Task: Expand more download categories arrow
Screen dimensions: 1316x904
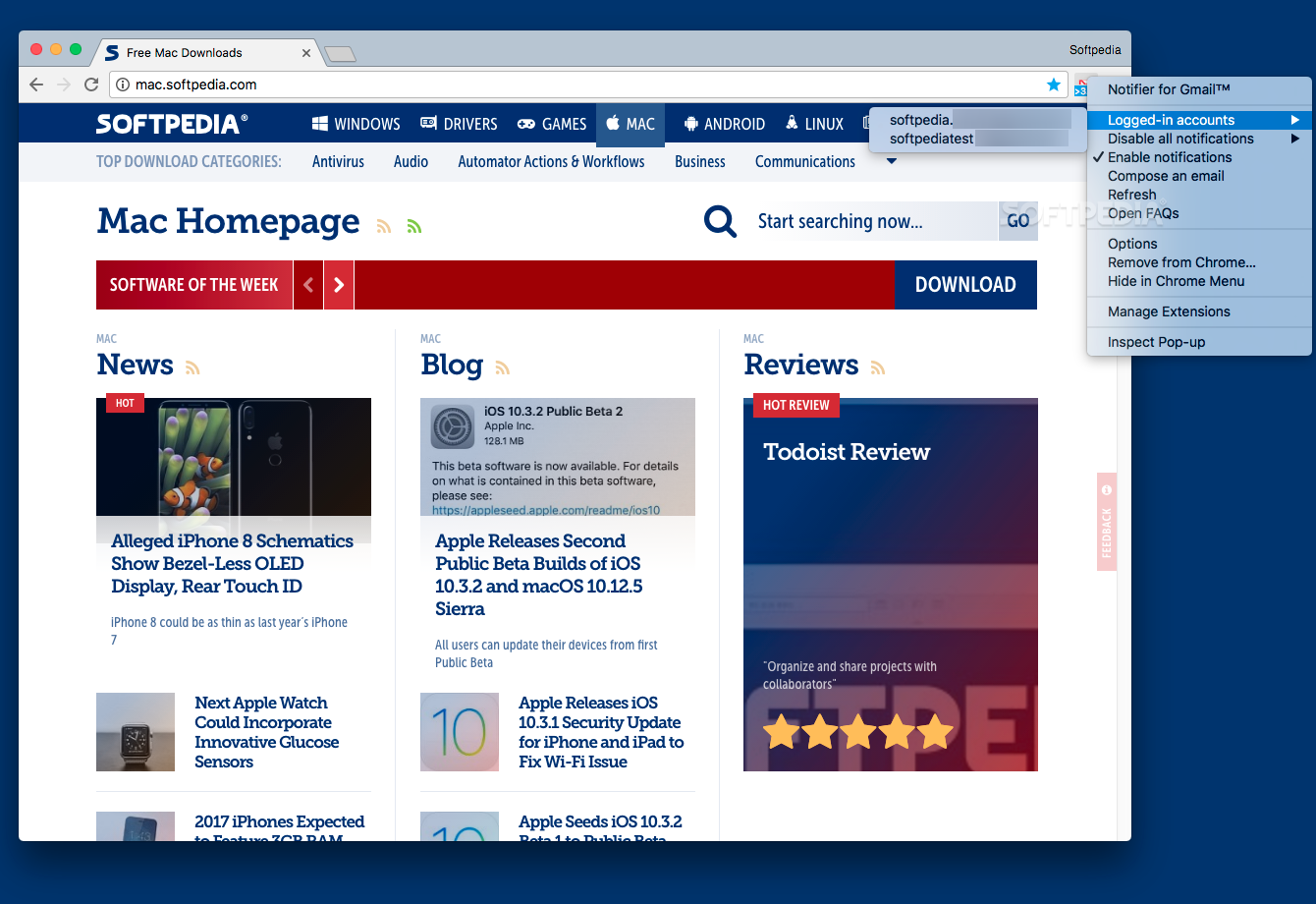Action: [892, 161]
